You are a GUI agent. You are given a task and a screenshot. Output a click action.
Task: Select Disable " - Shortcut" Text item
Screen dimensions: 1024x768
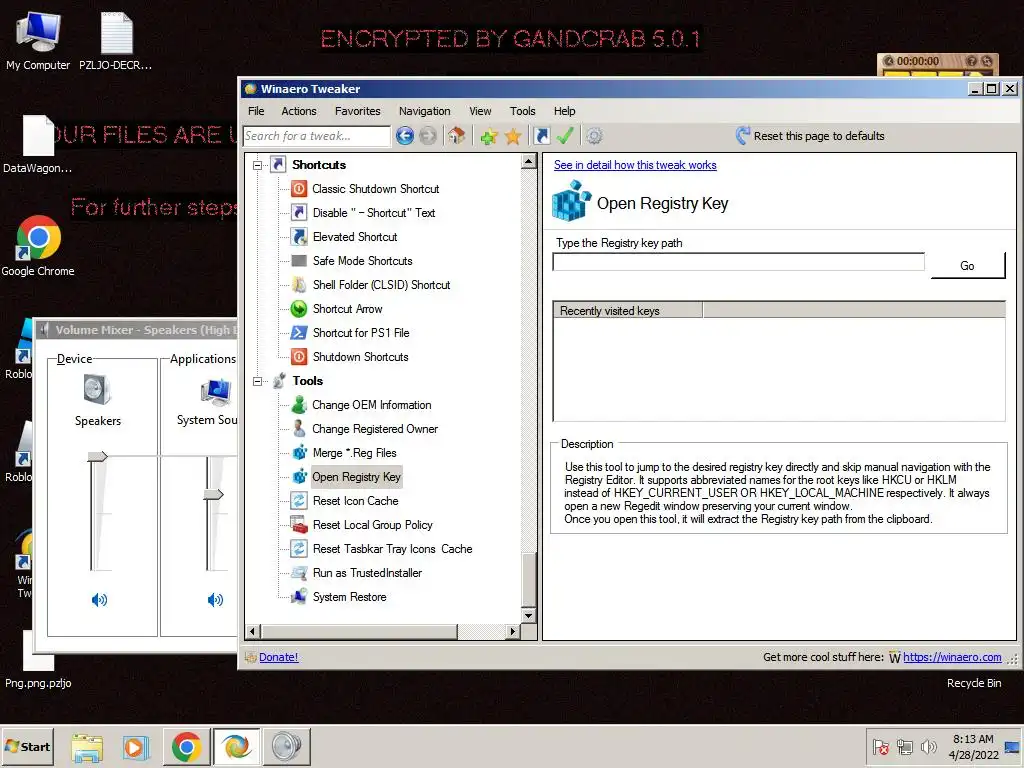click(374, 213)
